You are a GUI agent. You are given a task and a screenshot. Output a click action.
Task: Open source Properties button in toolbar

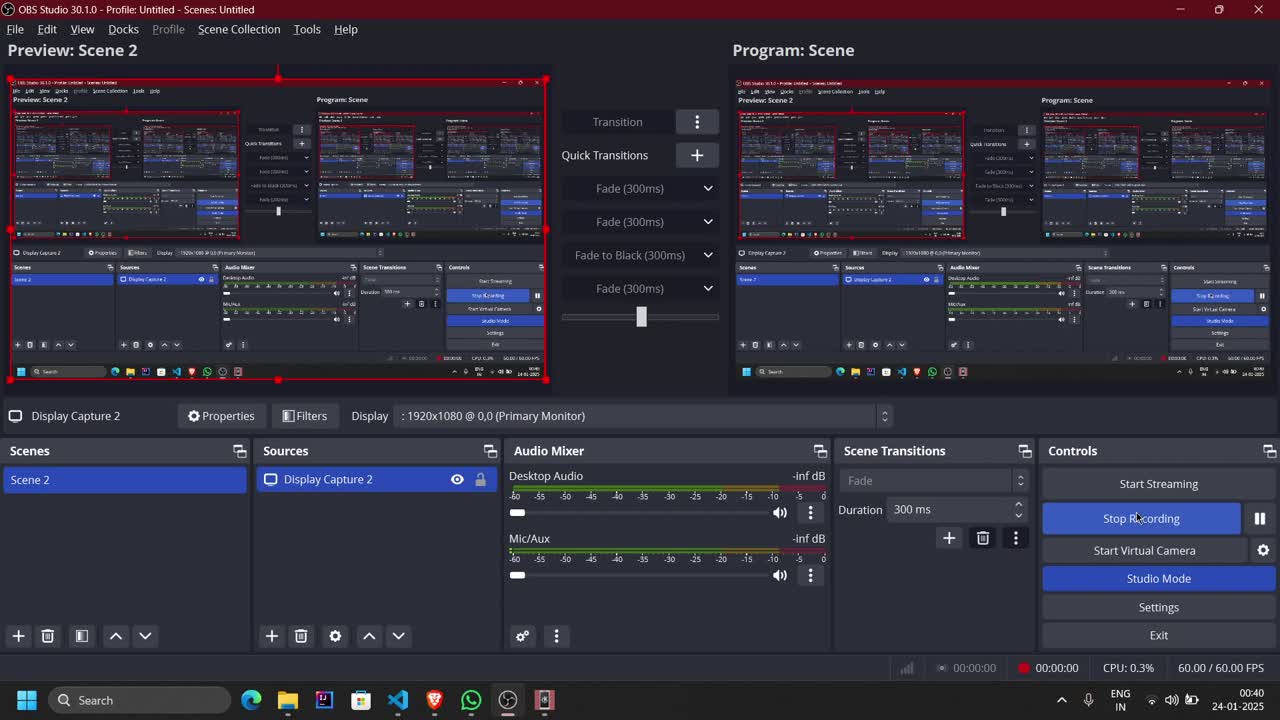pos(221,416)
